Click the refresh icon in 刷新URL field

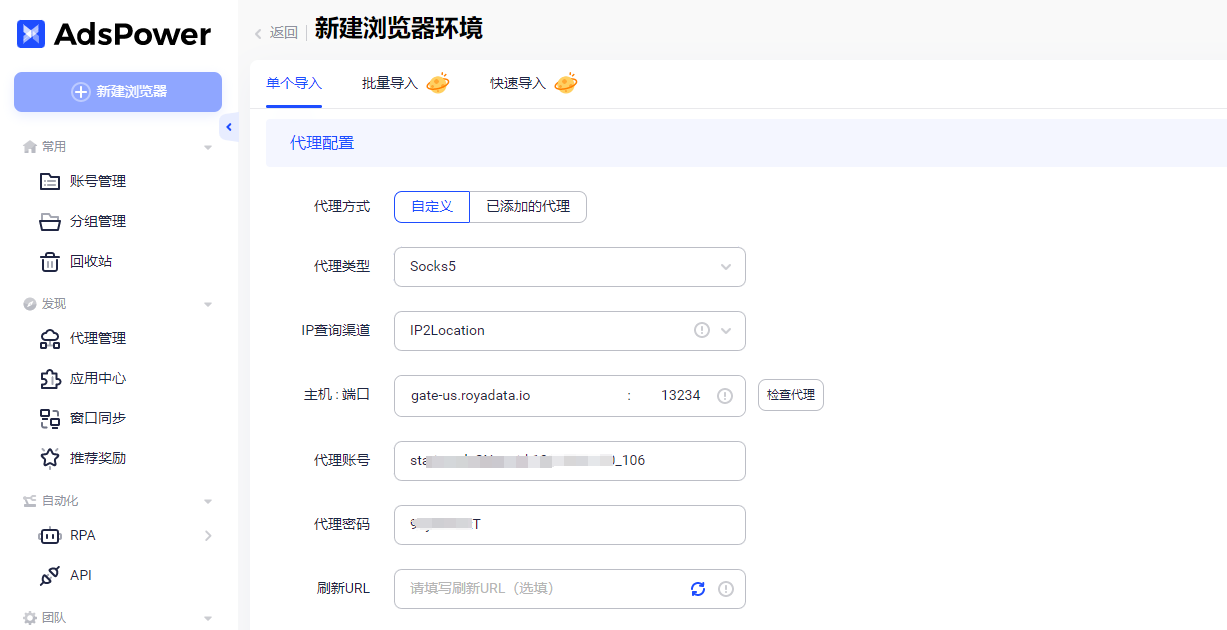tap(698, 589)
